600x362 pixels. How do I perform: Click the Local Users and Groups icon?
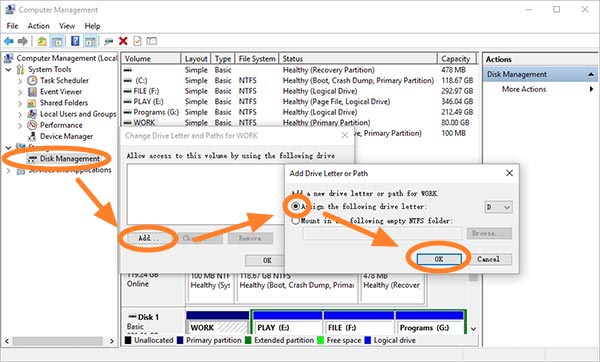[32, 114]
